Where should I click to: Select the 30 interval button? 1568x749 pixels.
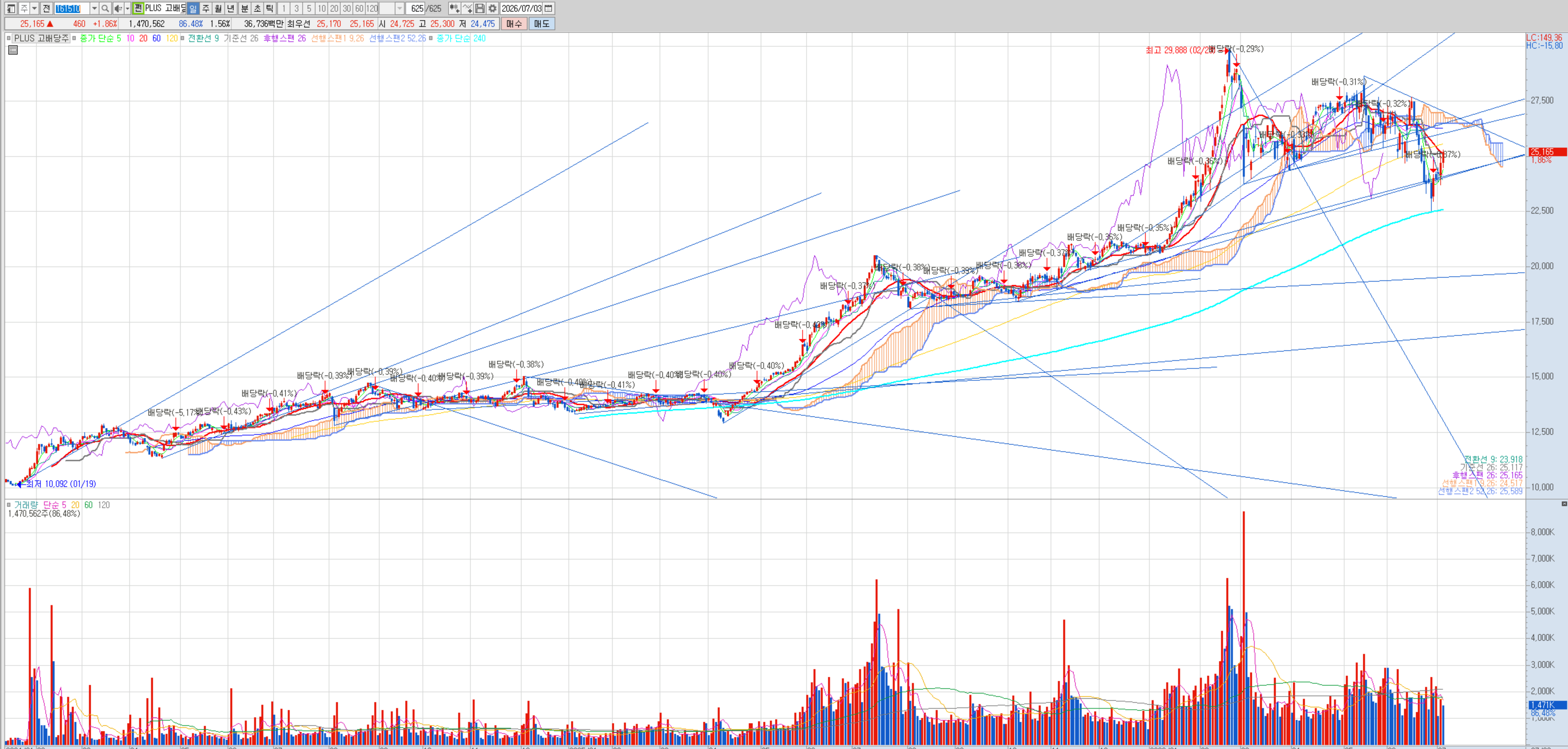pyautogui.click(x=347, y=8)
